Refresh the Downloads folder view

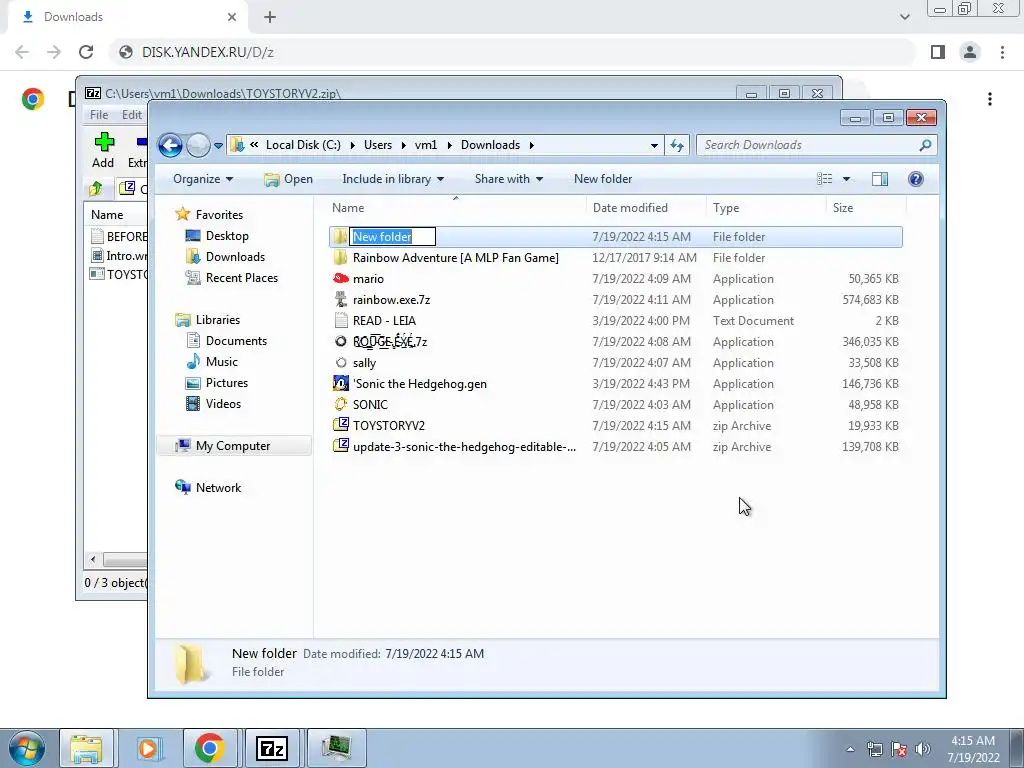[x=677, y=145]
